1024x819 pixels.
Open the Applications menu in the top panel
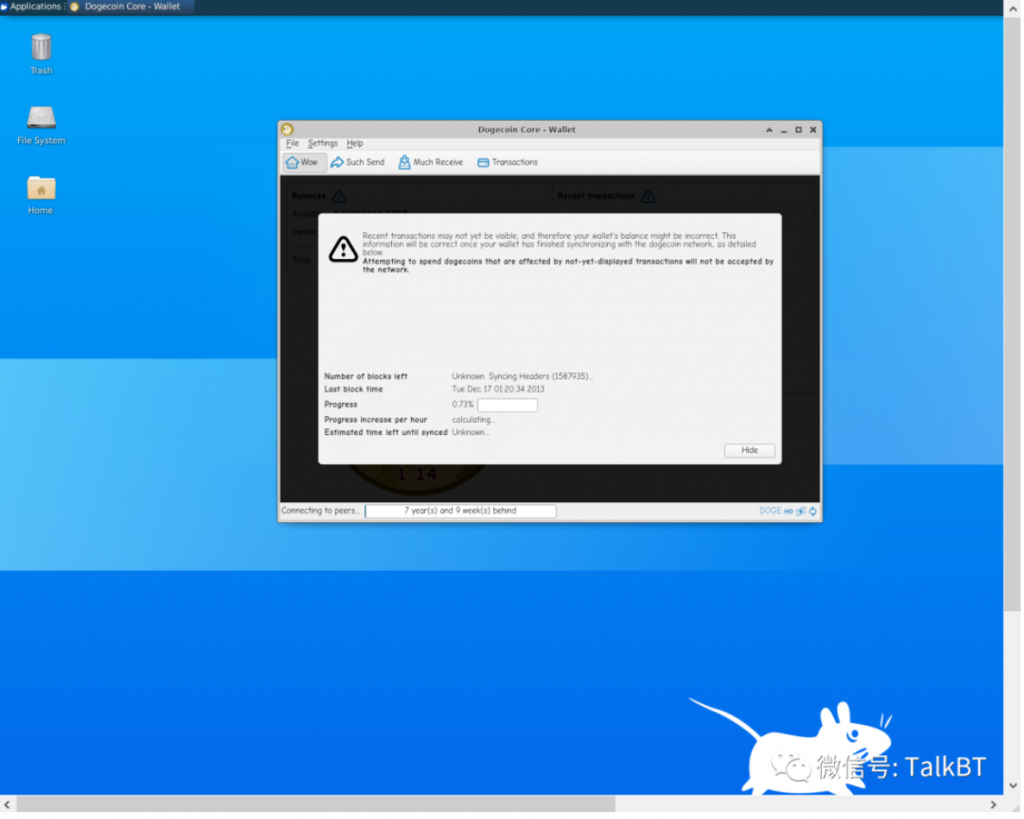pyautogui.click(x=31, y=7)
